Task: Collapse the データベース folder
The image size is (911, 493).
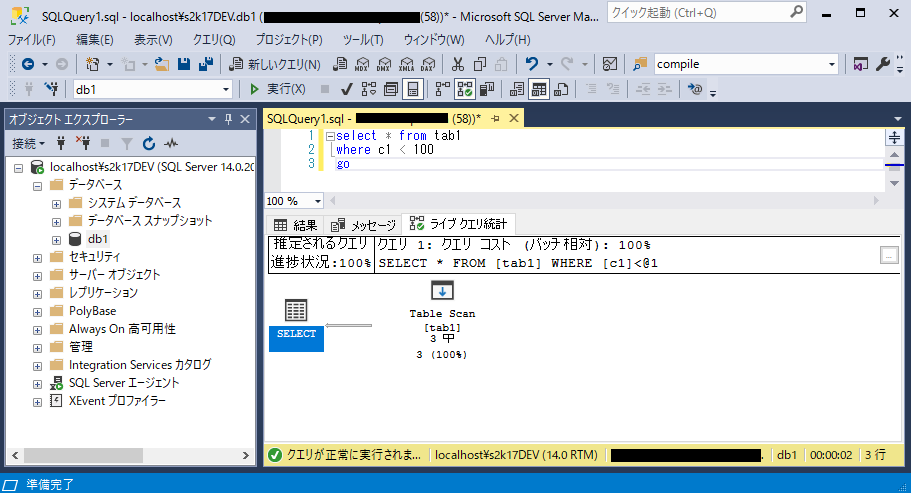Action: 37,186
